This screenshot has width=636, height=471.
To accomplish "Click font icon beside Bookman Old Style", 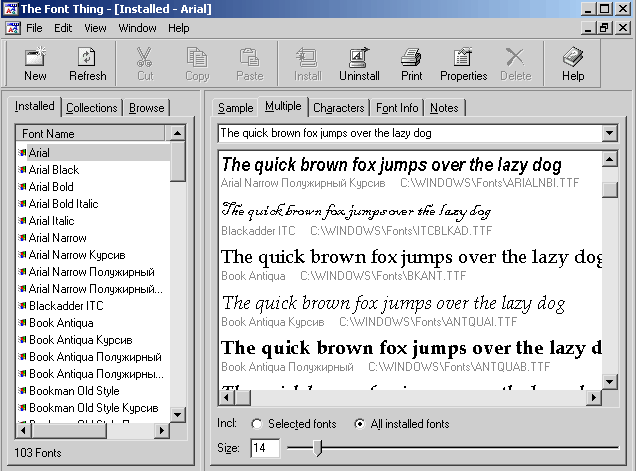I will pyautogui.click(x=22, y=391).
